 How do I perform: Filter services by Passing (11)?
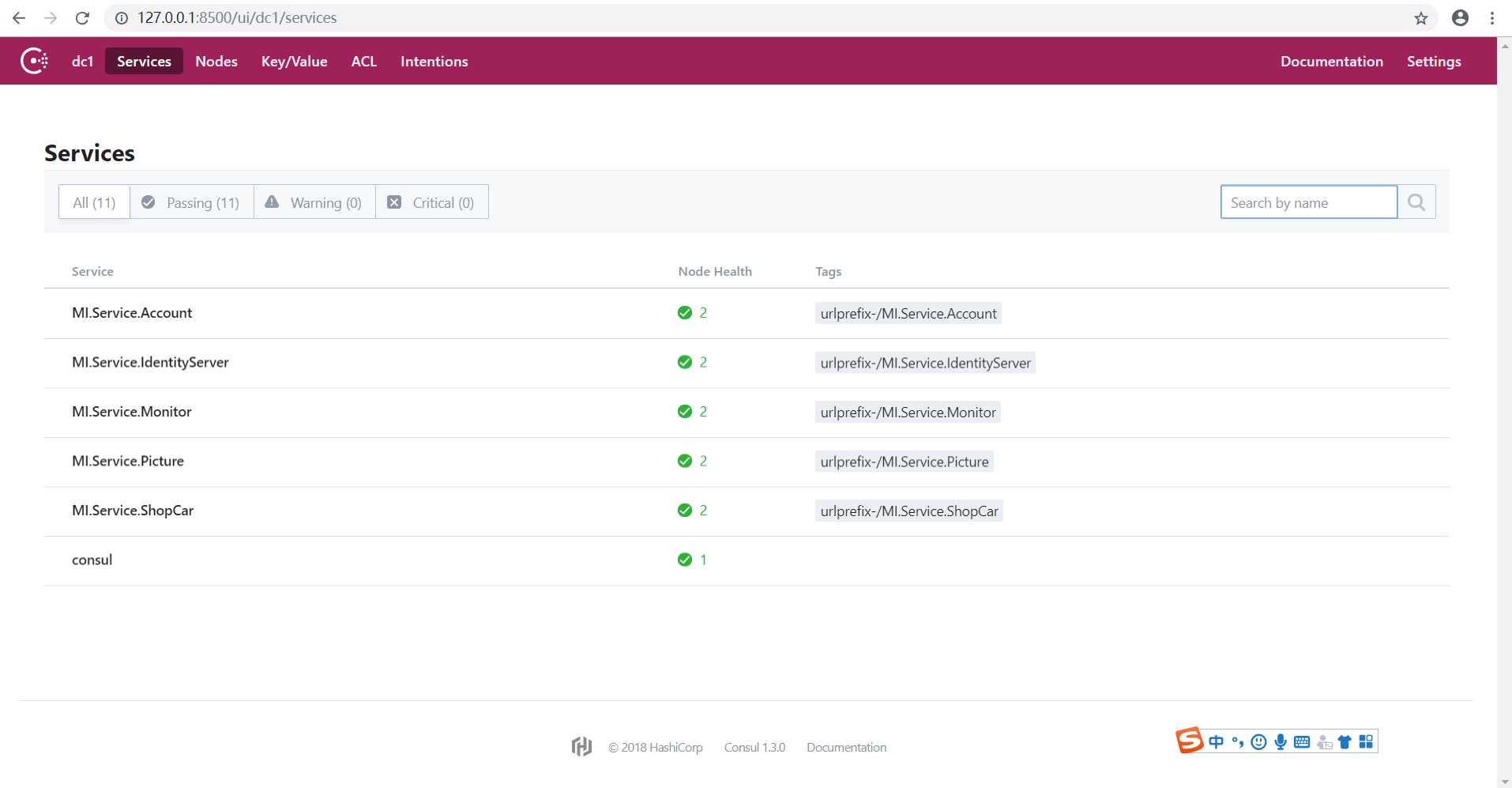click(x=191, y=202)
